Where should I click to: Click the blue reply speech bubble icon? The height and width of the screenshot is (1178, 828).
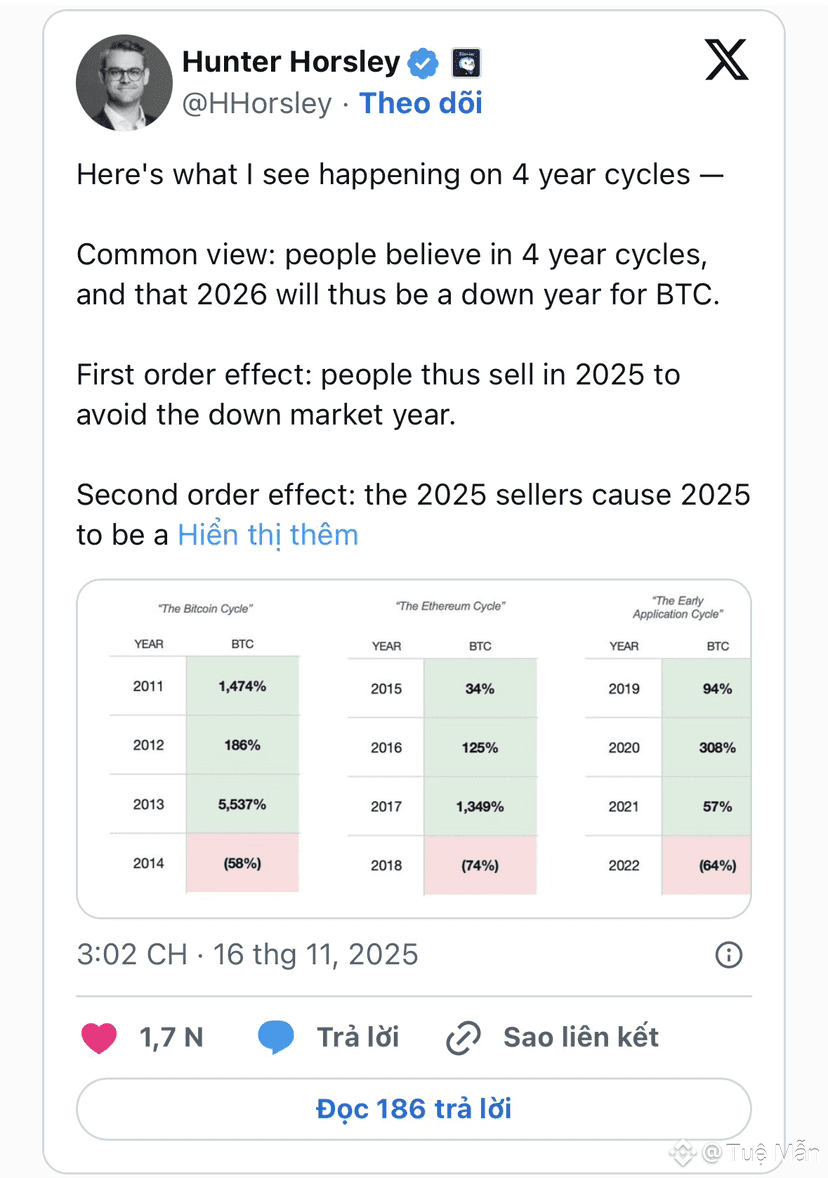(276, 1038)
